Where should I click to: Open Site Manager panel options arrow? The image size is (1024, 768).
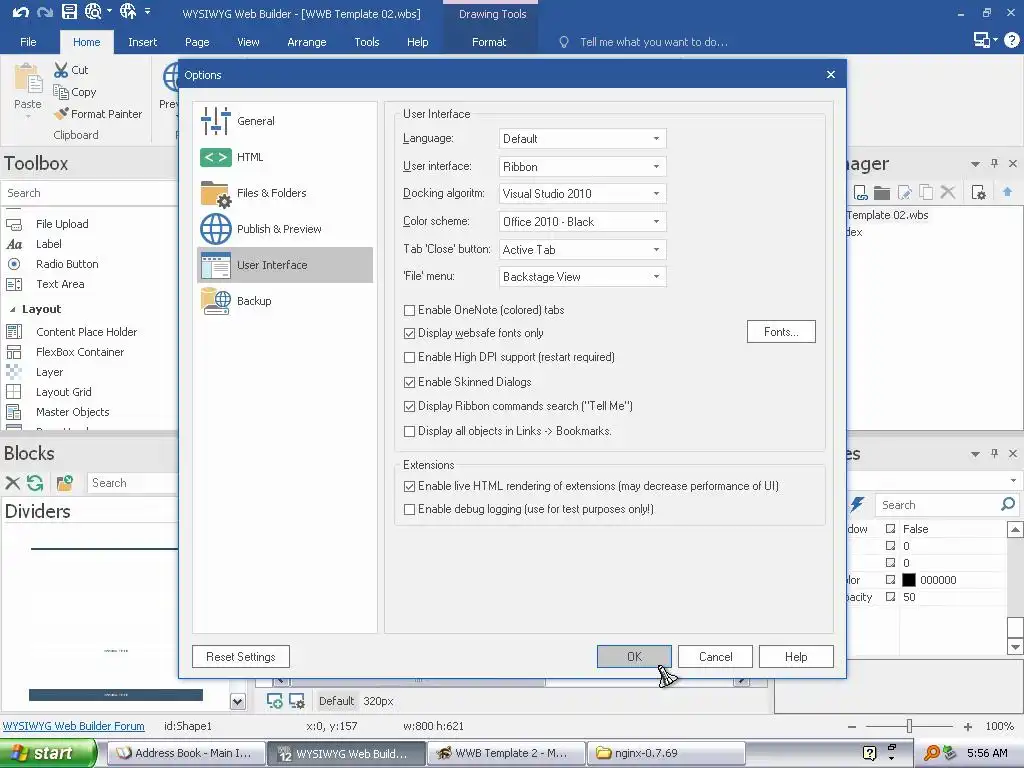pos(975,164)
